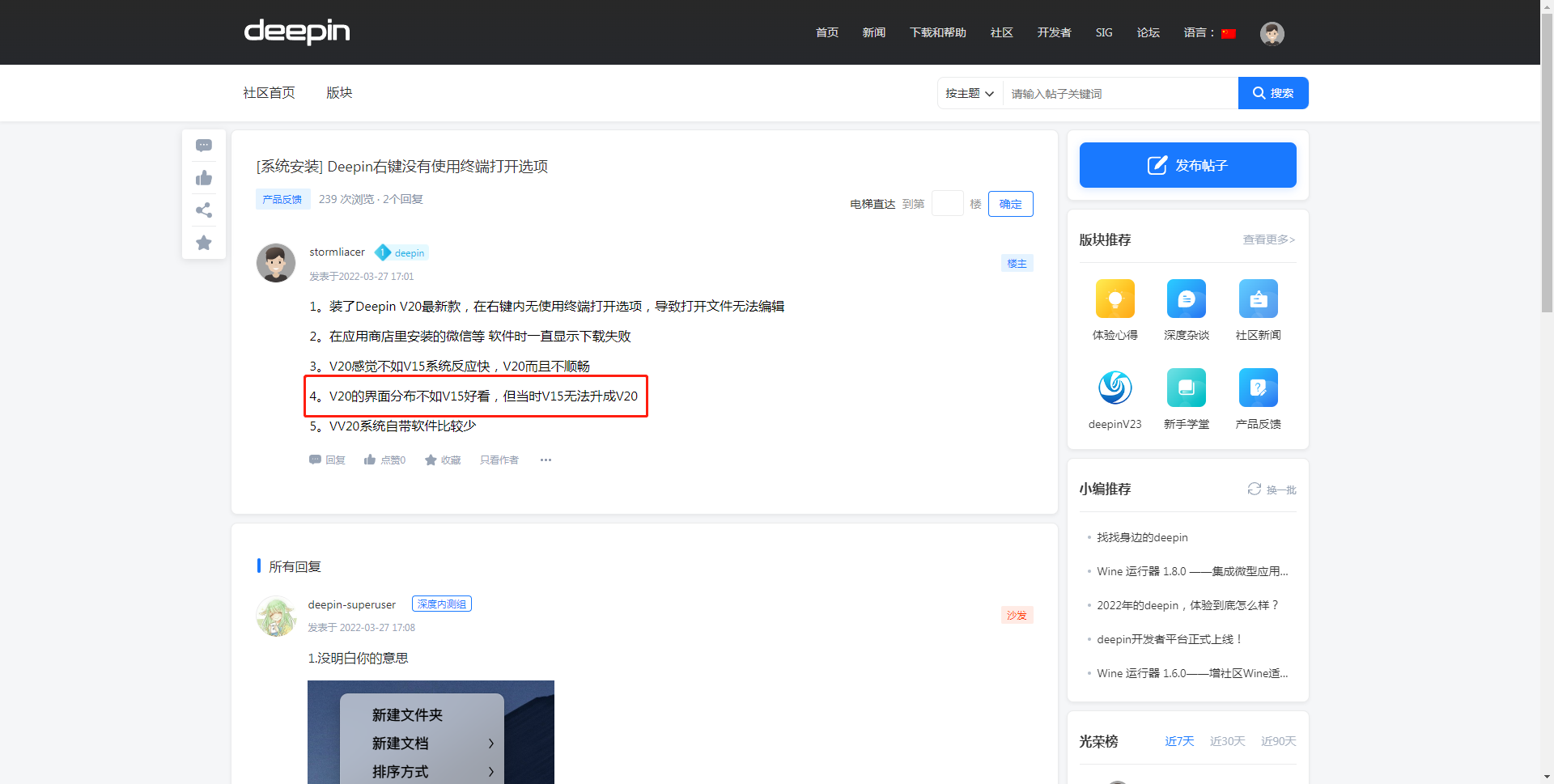
Task: Open 找找身边的deepin recommended post
Action: point(1143,537)
